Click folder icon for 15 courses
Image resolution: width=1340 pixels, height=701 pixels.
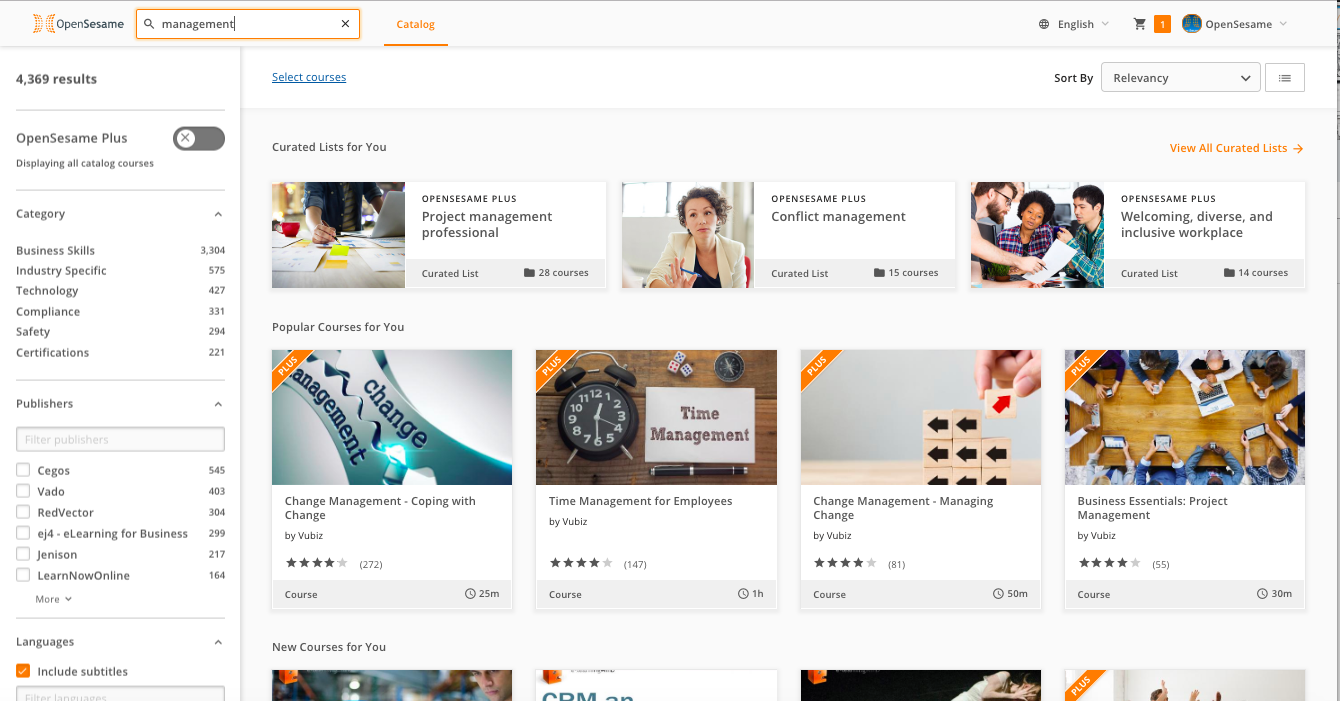[879, 272]
